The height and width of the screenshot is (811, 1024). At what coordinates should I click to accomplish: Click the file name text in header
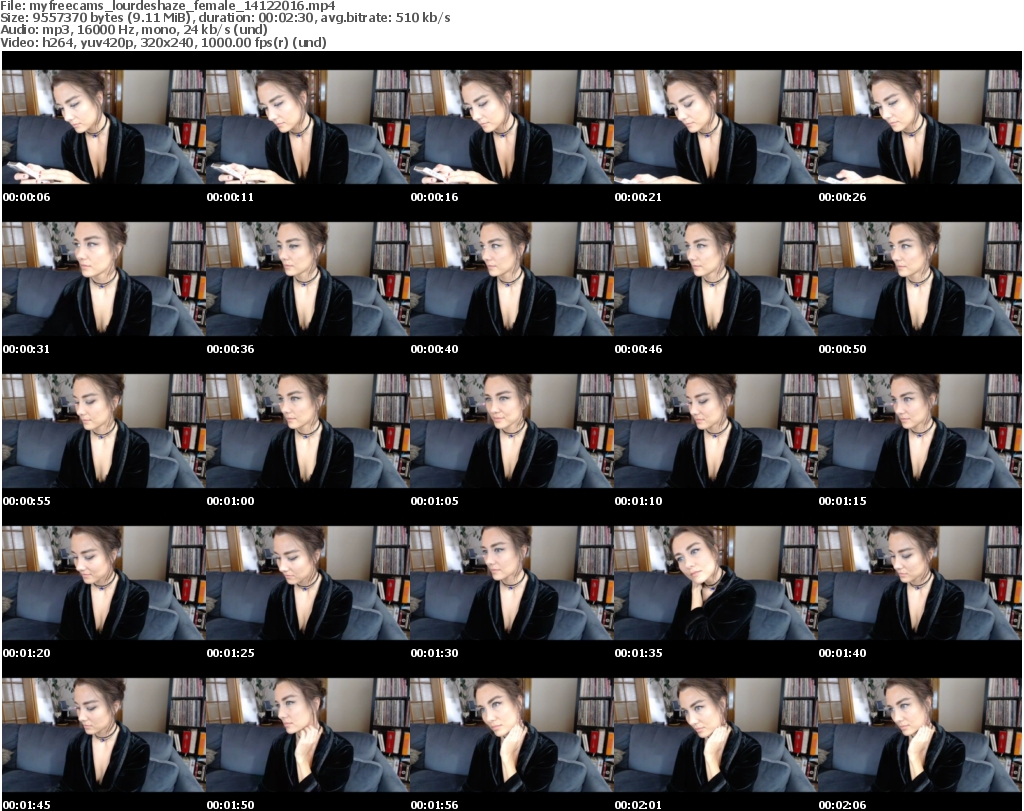pos(168,6)
